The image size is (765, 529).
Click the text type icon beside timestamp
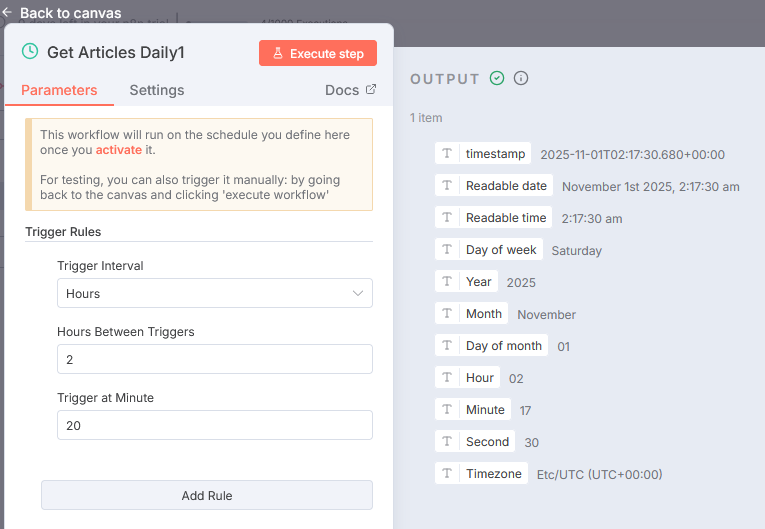click(447, 154)
